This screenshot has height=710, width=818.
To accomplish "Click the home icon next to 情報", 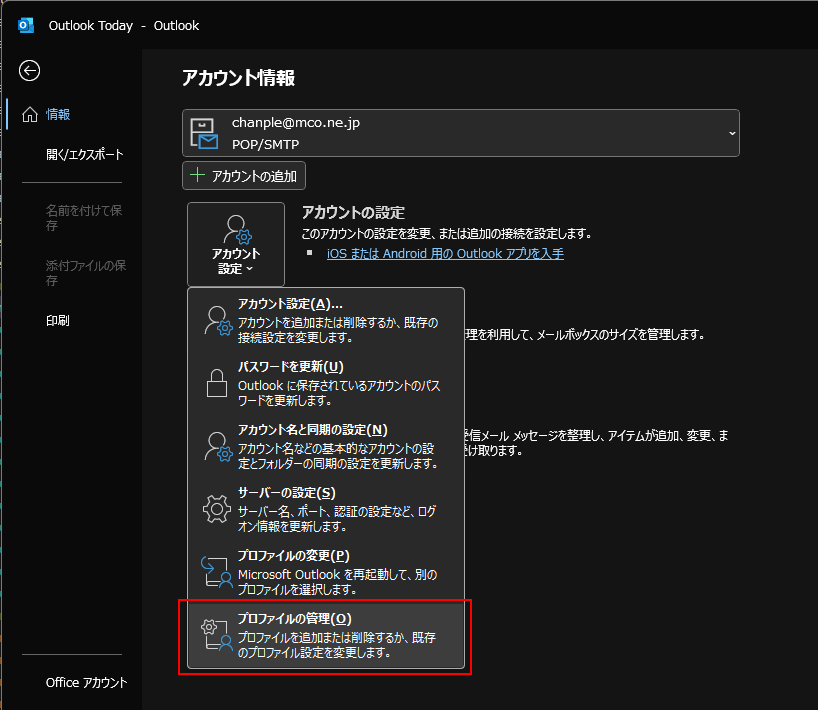I will [x=30, y=114].
